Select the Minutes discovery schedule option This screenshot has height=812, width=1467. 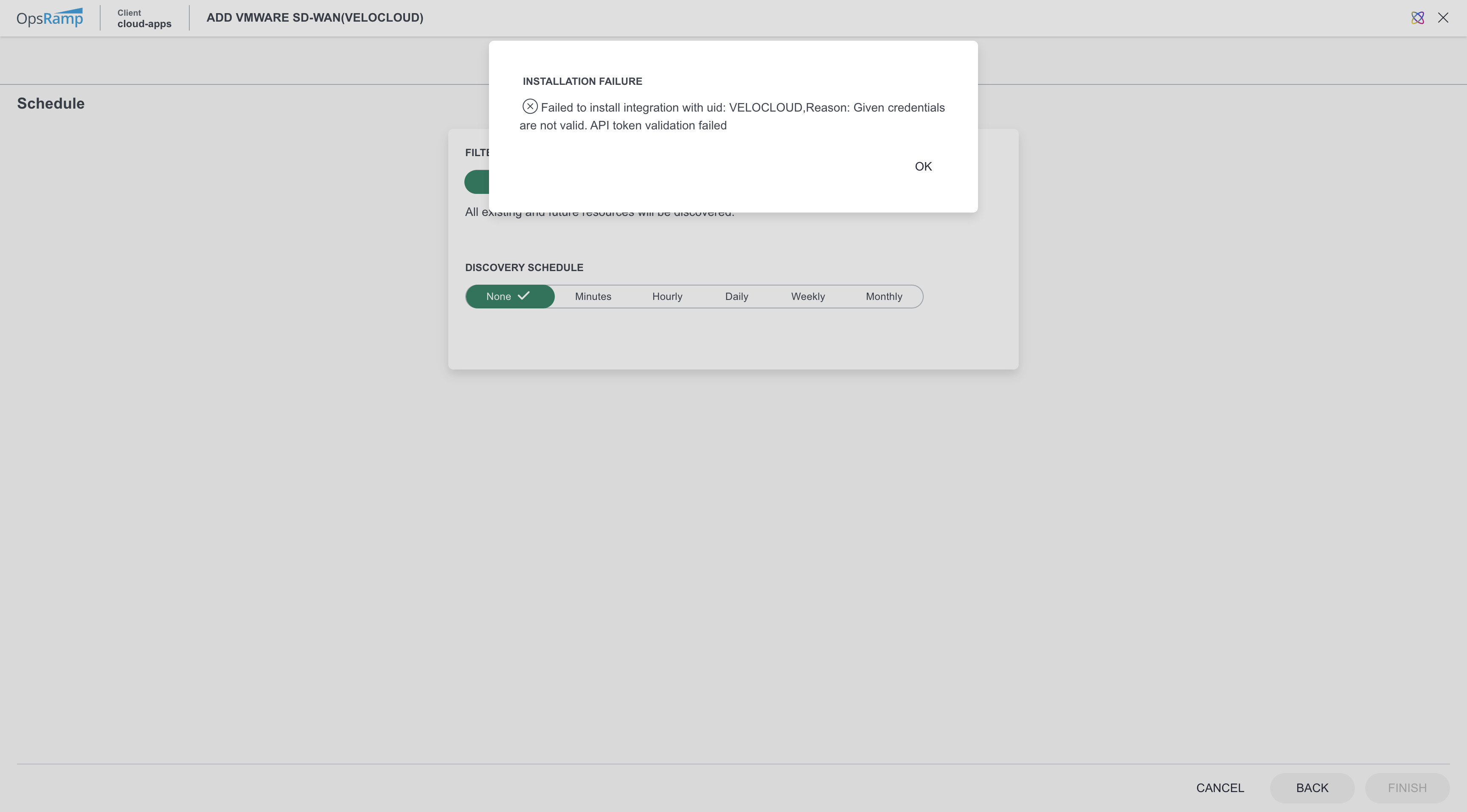[x=593, y=297]
